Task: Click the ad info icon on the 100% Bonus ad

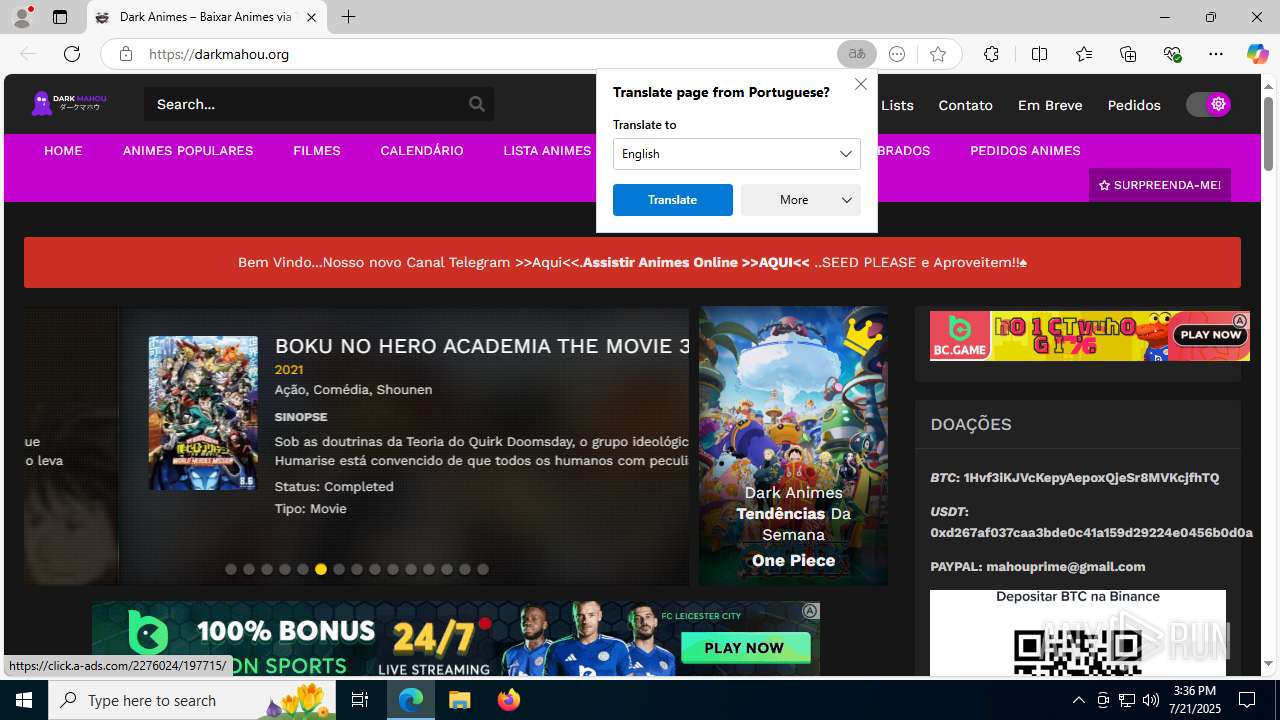Action: click(811, 611)
